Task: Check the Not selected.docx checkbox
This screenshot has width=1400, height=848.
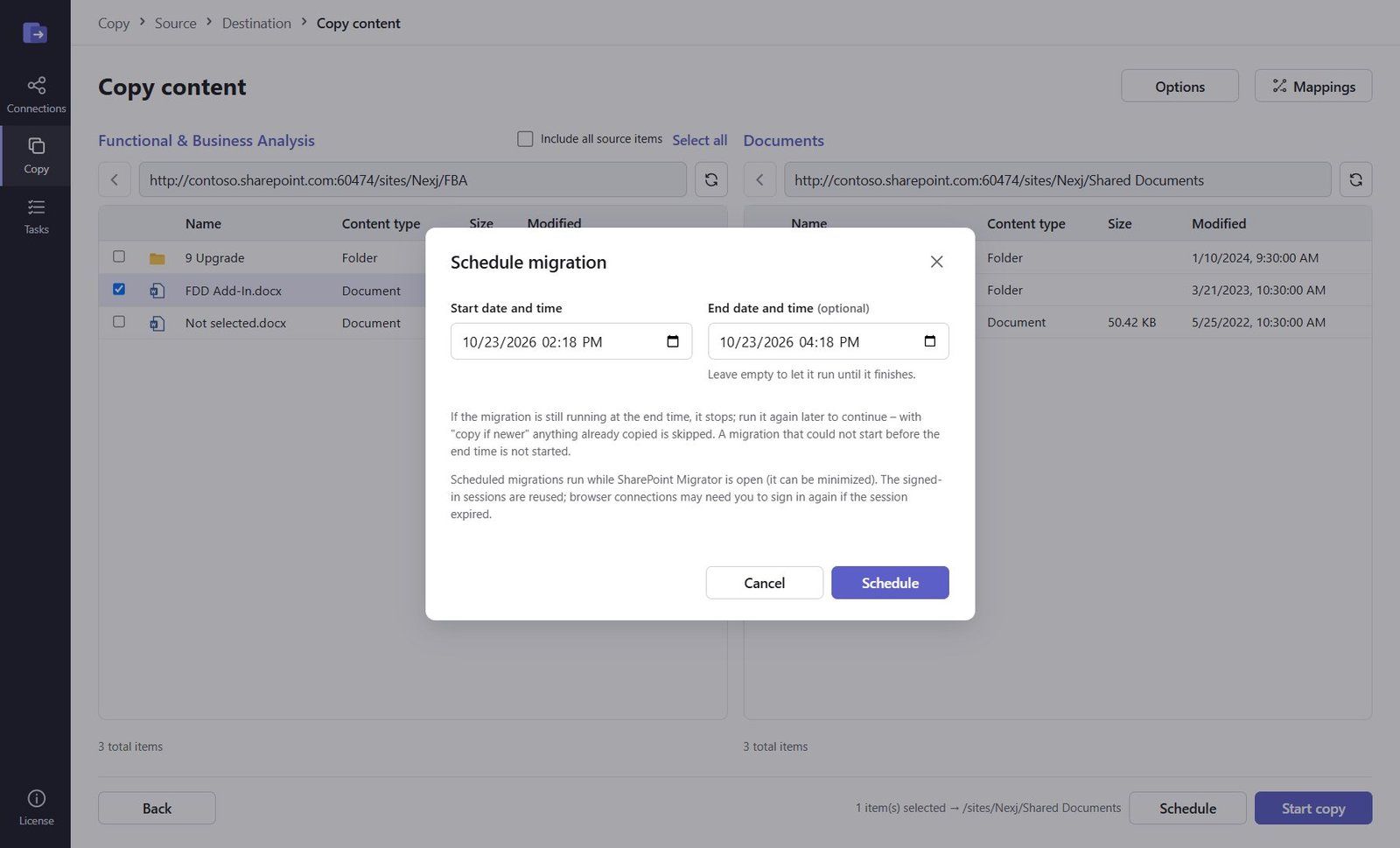Action: point(119,321)
